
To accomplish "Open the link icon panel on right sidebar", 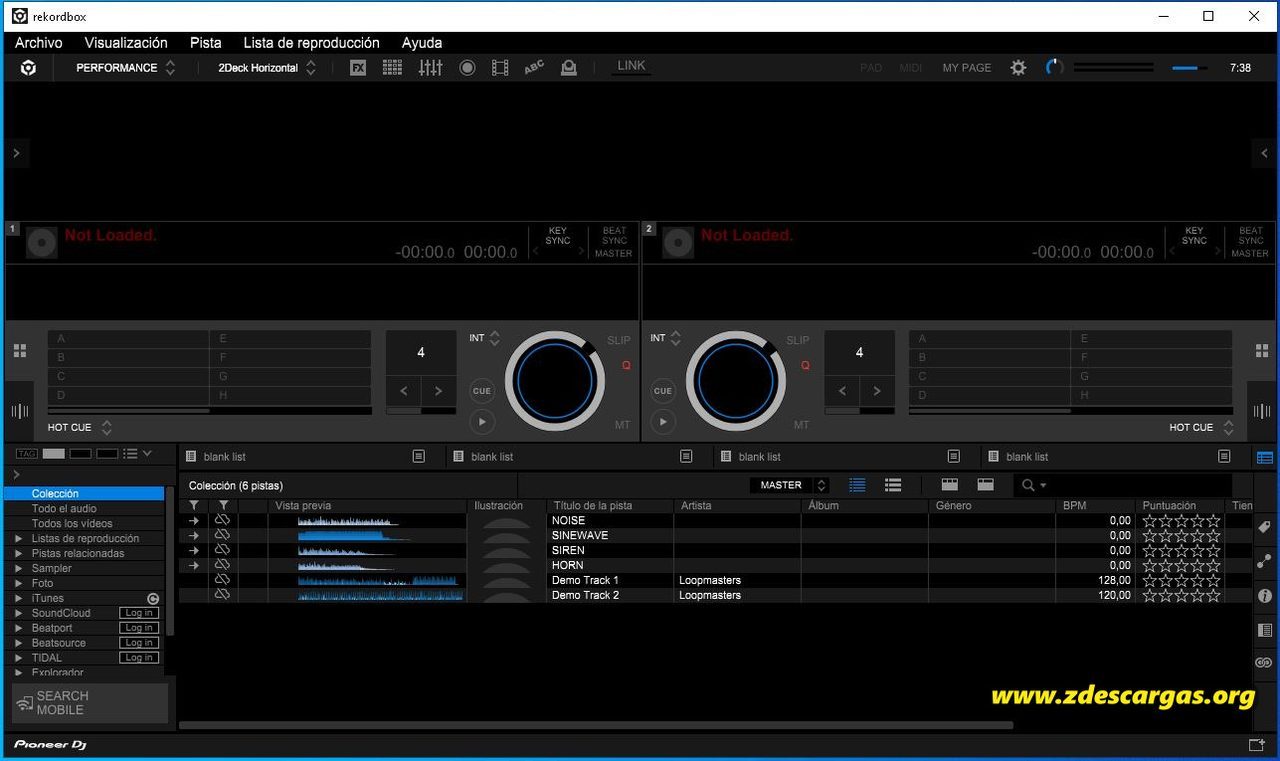I will tap(1264, 663).
